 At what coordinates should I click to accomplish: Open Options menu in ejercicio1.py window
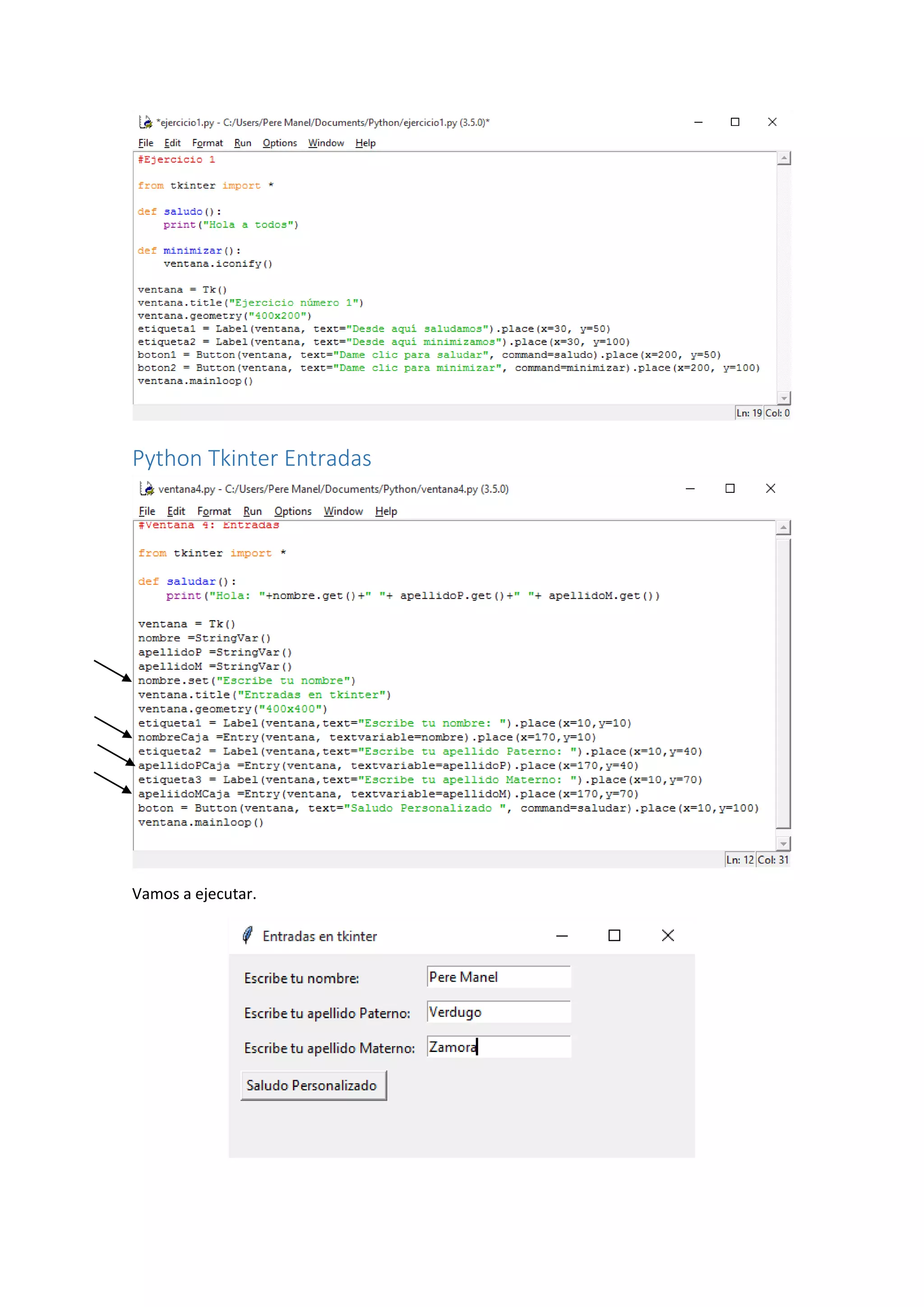point(279,143)
